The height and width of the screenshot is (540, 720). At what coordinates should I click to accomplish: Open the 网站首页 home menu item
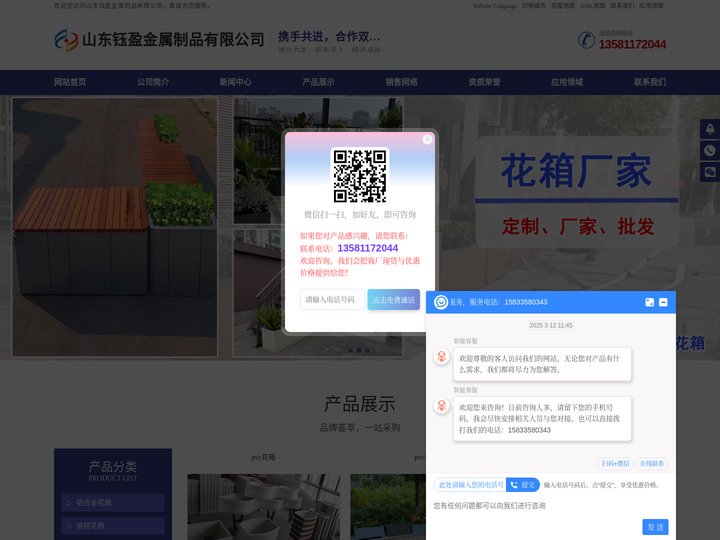[70, 82]
